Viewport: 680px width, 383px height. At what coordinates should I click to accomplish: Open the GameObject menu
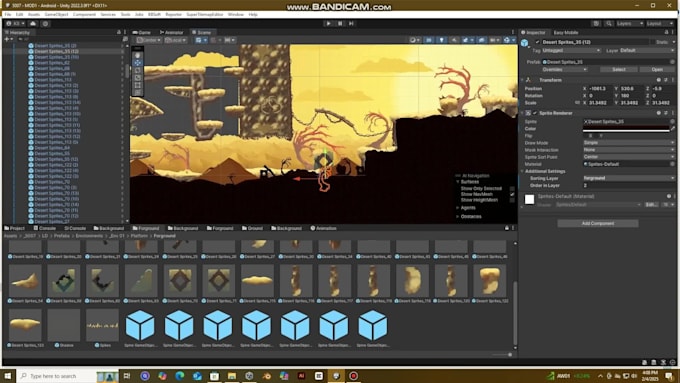click(56, 14)
